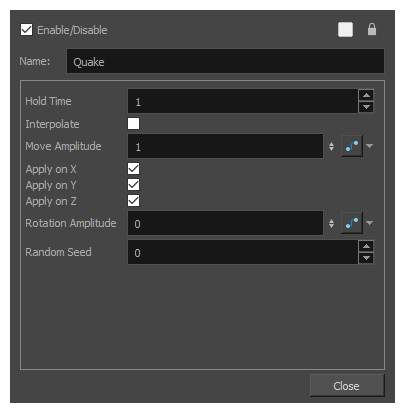405x413 pixels.
Task: Enable the Interpolate checkbox
Action: (133, 124)
